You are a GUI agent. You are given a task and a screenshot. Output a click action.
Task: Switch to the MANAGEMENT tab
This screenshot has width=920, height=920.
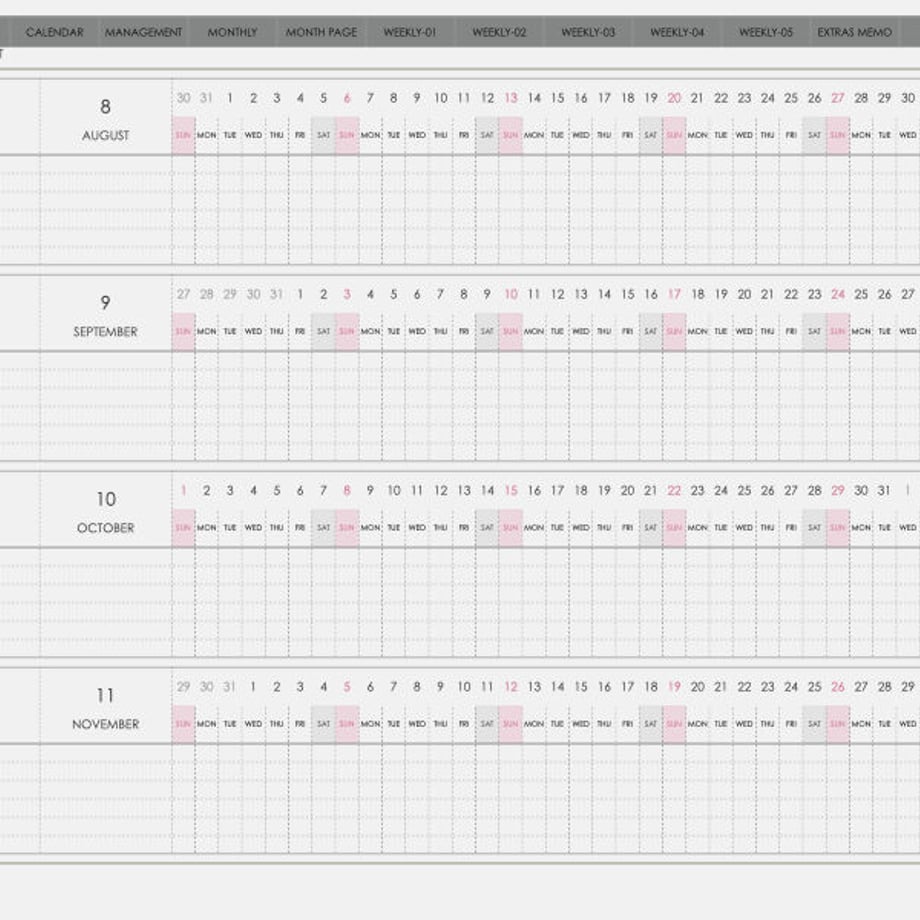pyautogui.click(x=143, y=32)
